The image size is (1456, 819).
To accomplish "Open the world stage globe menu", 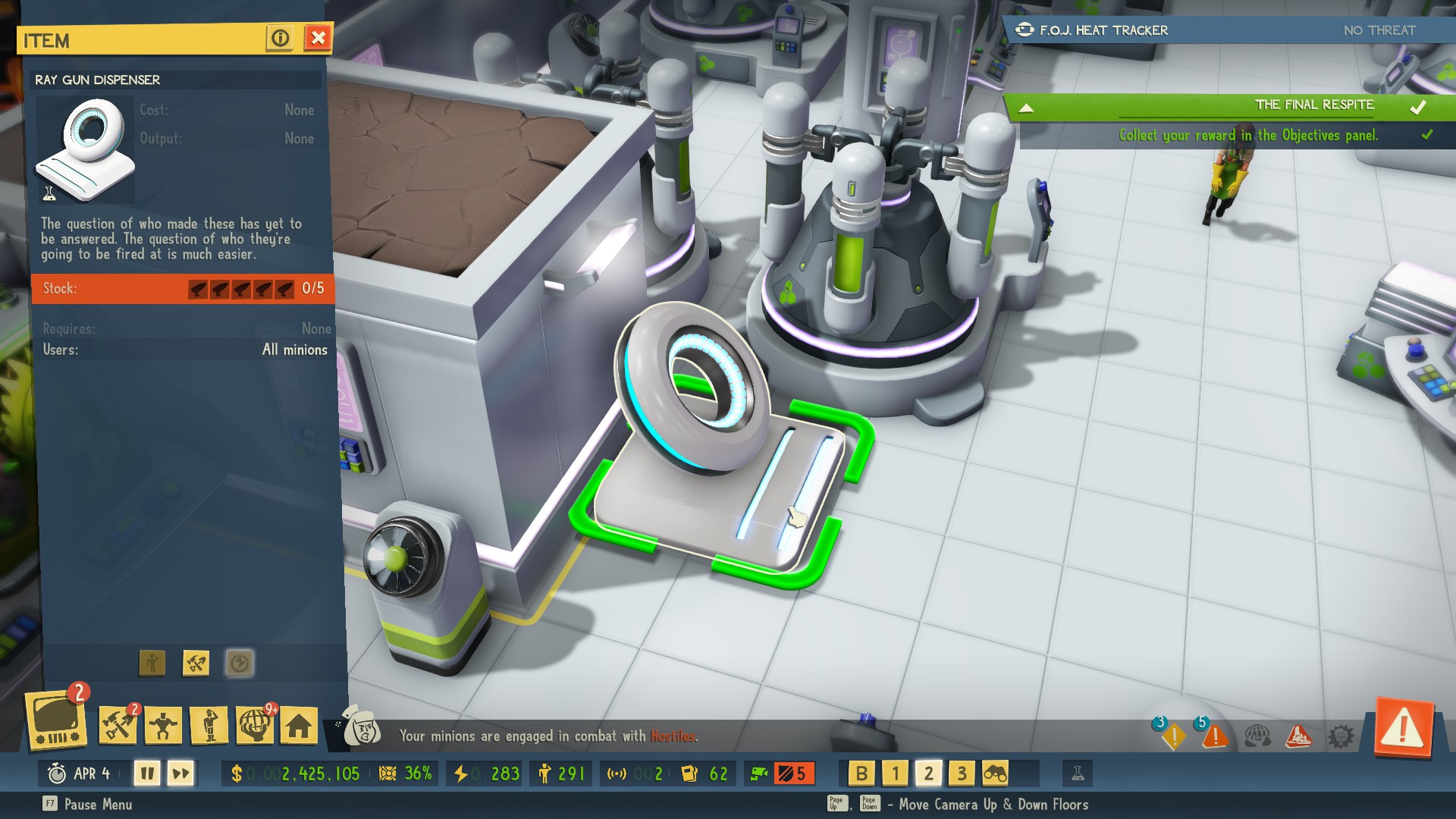I will (x=254, y=726).
